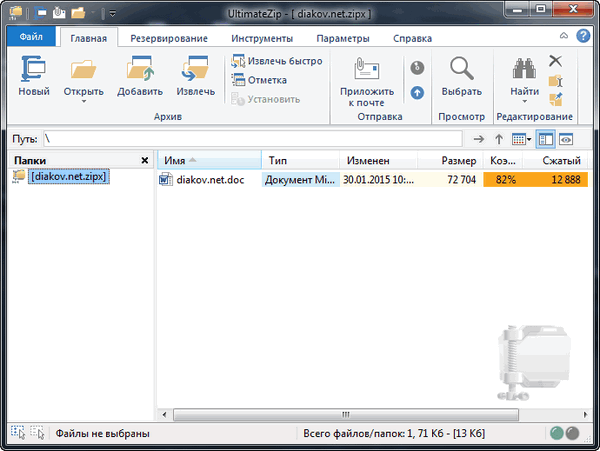
Task: Click the green status indicator
Action: click(556, 433)
